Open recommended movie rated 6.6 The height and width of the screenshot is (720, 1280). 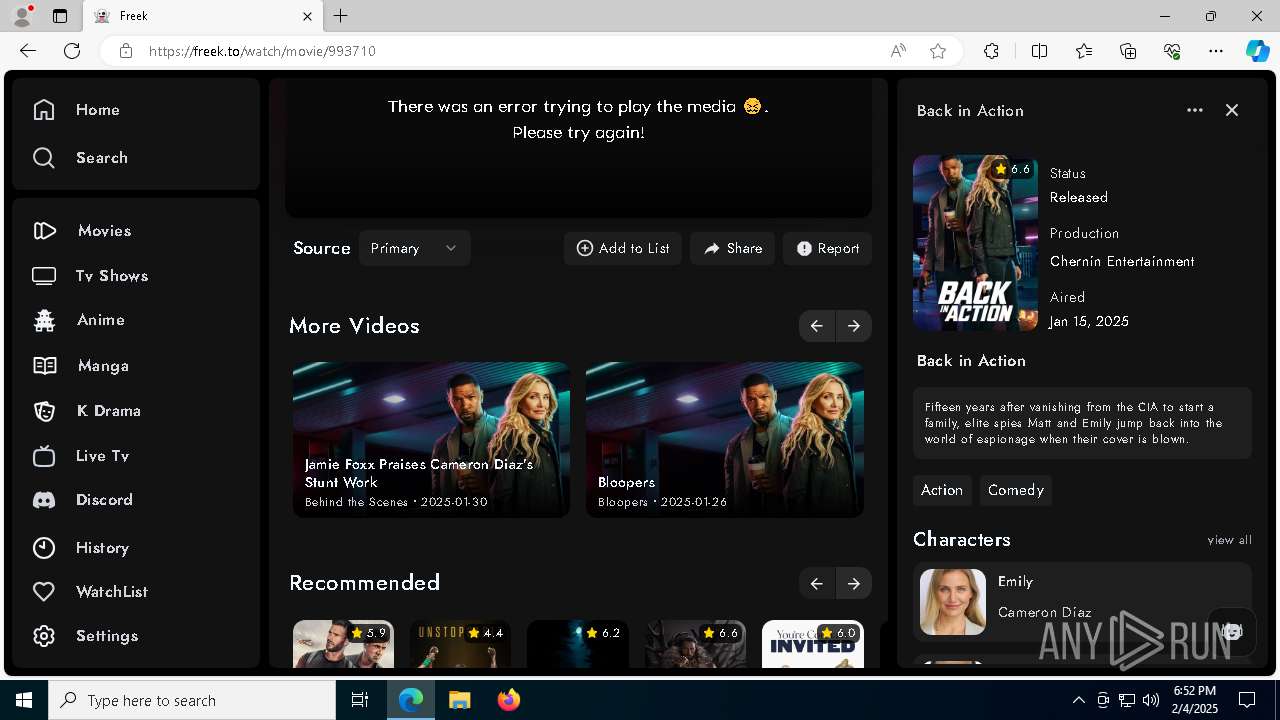tap(695, 644)
